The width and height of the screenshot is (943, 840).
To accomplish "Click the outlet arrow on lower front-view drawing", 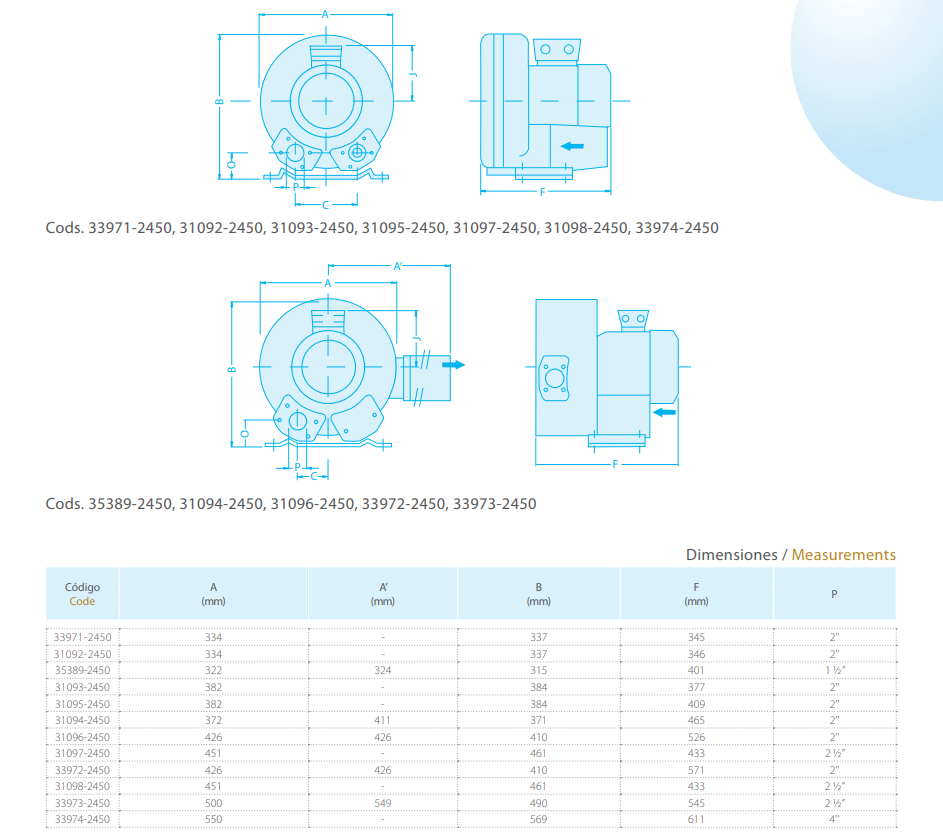I will [x=453, y=364].
